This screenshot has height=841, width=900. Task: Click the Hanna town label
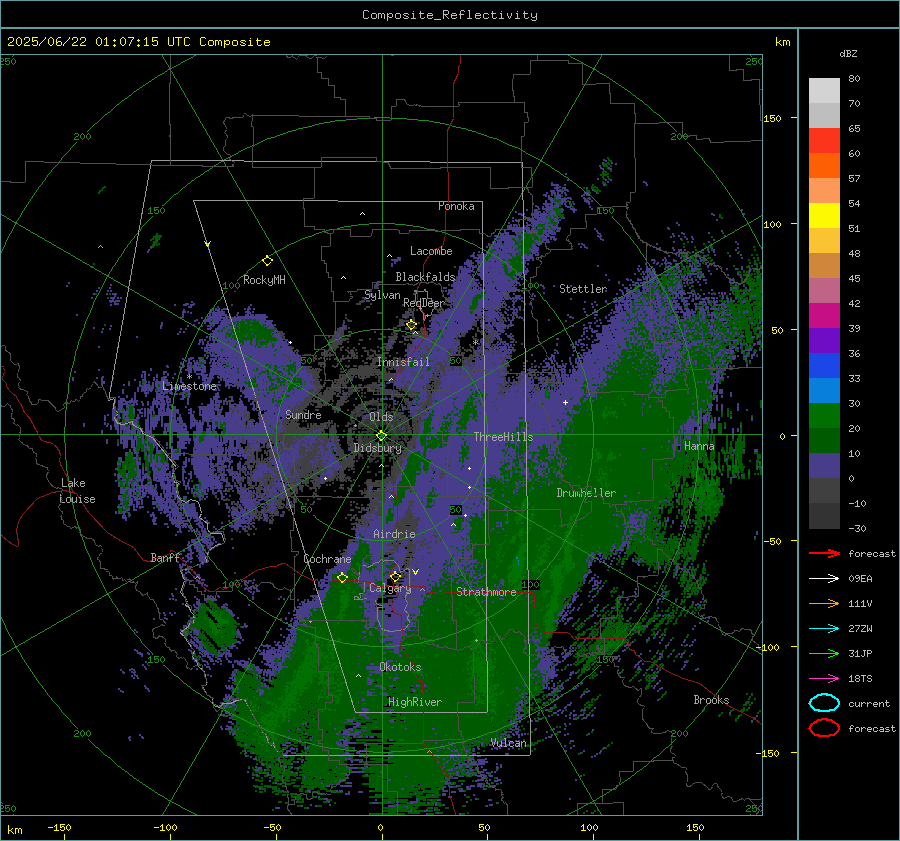[699, 446]
